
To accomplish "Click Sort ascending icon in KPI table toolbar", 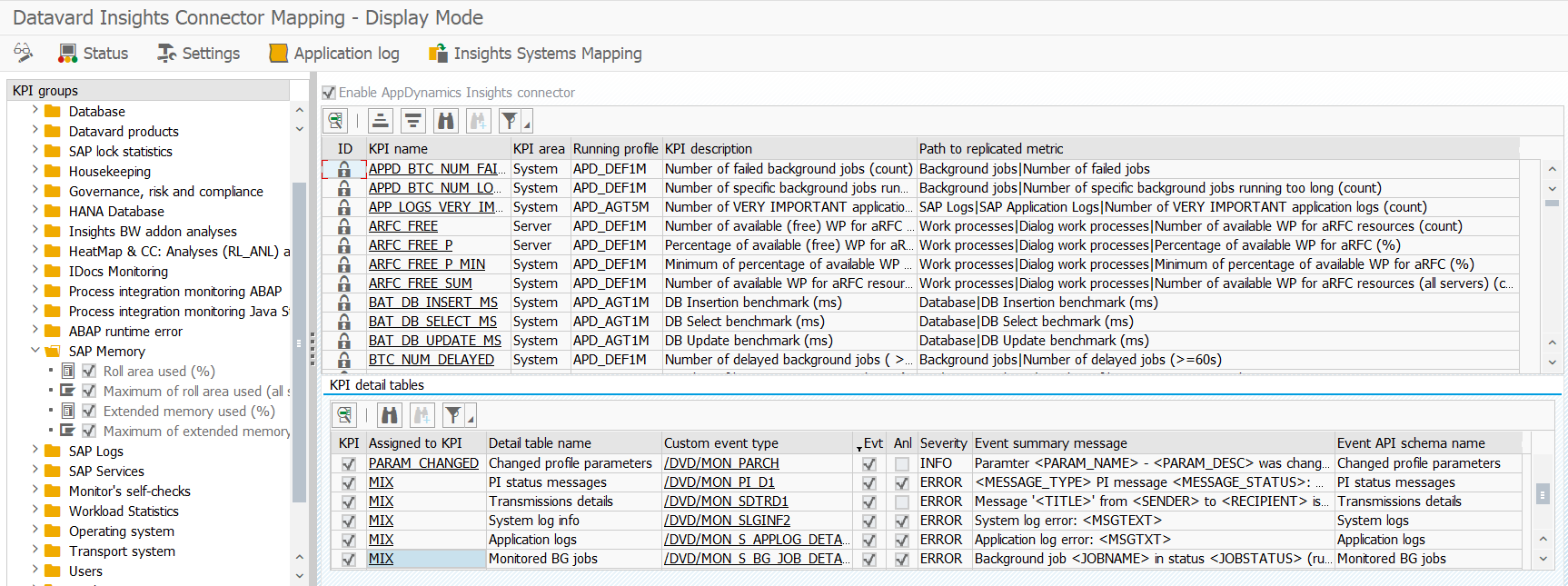I will pyautogui.click(x=381, y=120).
